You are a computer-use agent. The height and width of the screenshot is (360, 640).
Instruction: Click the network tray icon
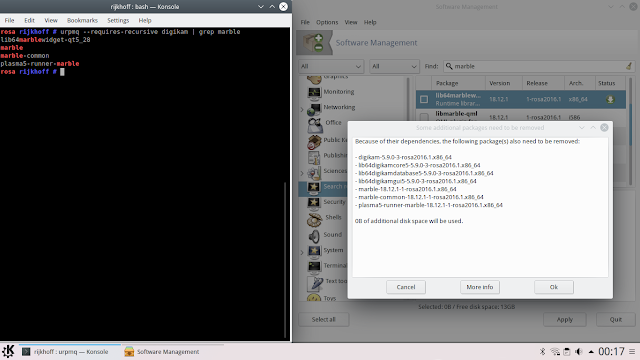tap(555, 351)
